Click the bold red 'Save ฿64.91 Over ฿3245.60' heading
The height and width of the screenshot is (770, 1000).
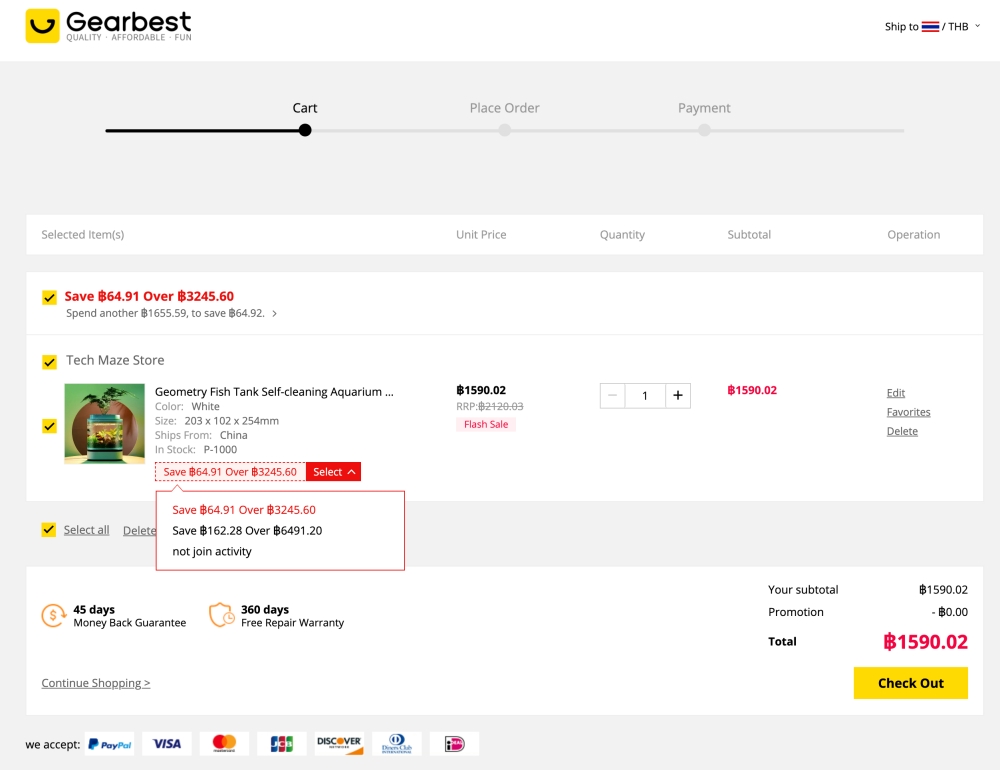coord(149,296)
